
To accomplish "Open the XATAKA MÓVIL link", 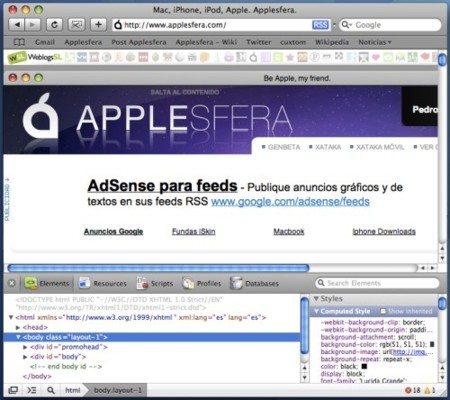I will [x=380, y=147].
